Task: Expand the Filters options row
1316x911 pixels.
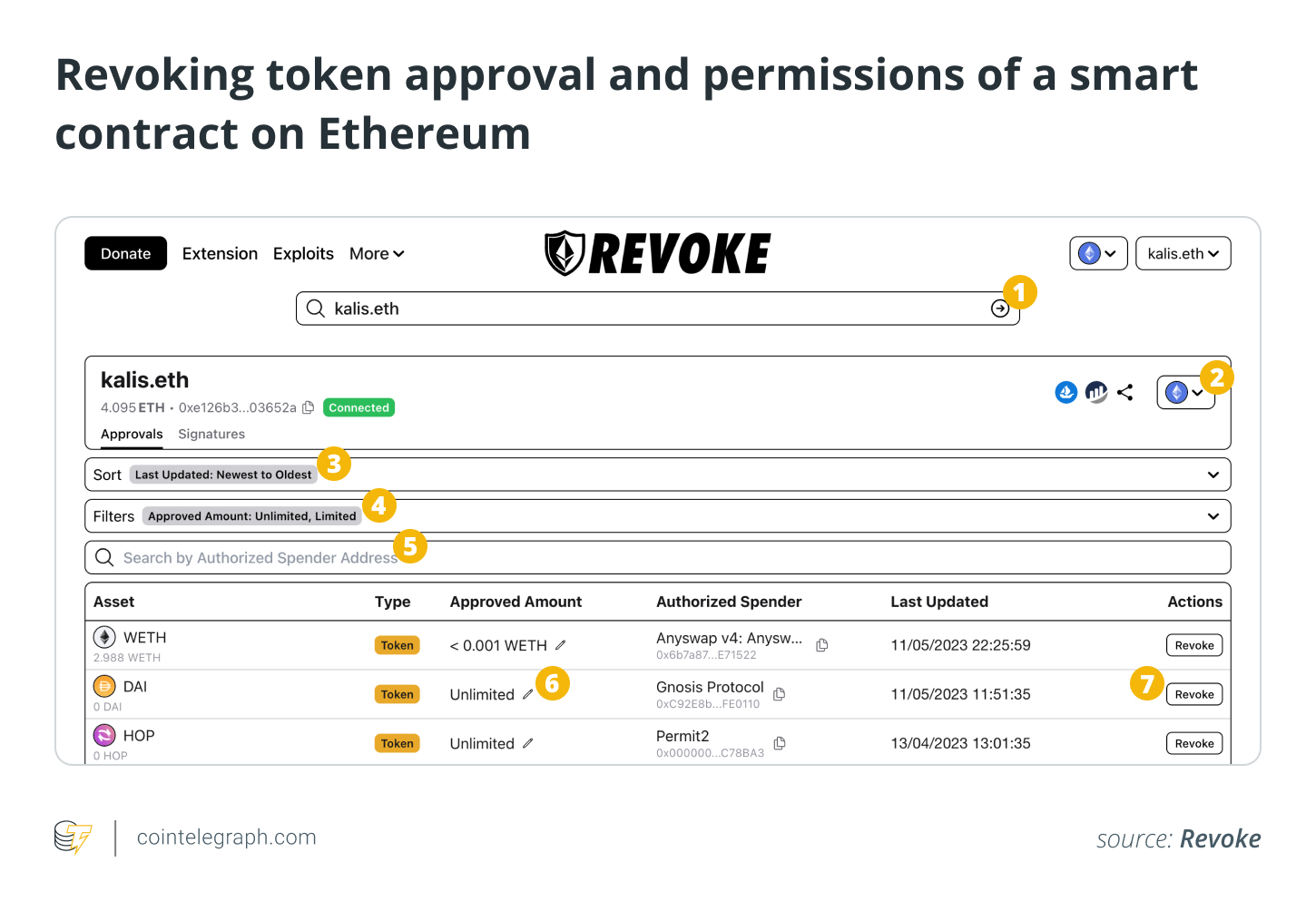Action: tap(1213, 516)
